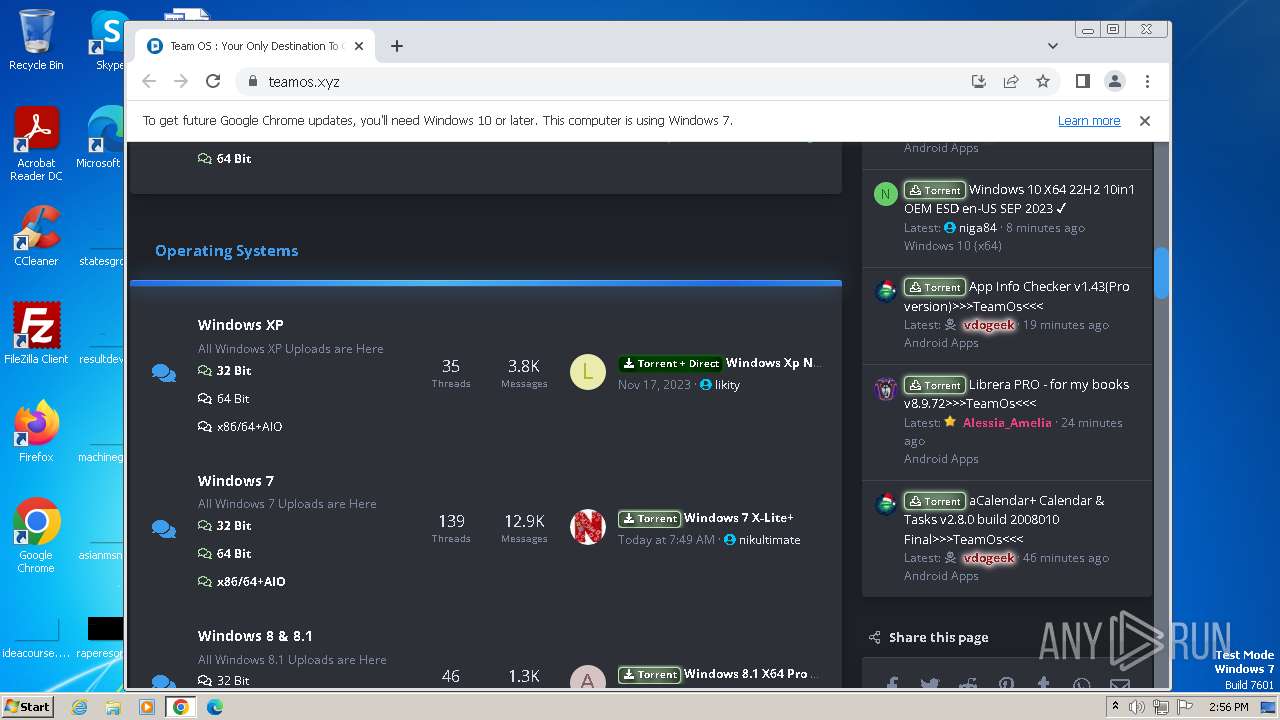Open the Chrome side panel icon
The image size is (1280, 720).
click(x=1083, y=81)
